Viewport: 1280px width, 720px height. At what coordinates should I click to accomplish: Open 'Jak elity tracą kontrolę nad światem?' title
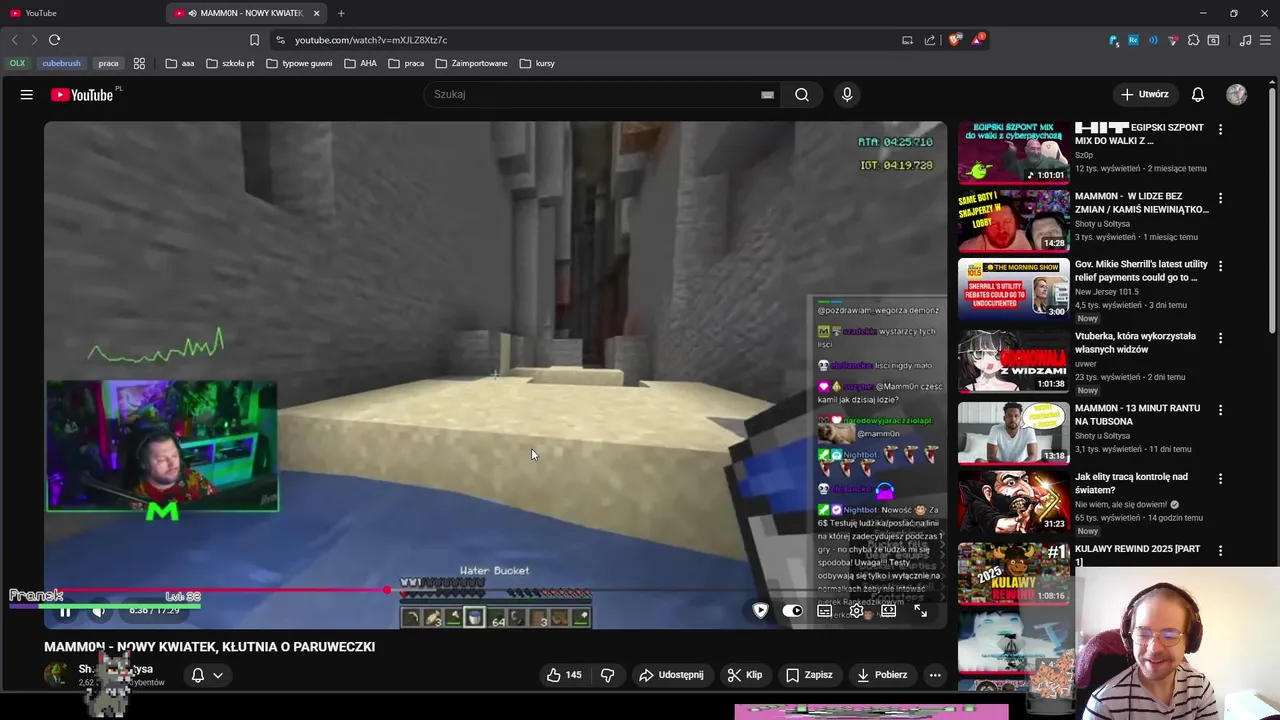[1131, 484]
